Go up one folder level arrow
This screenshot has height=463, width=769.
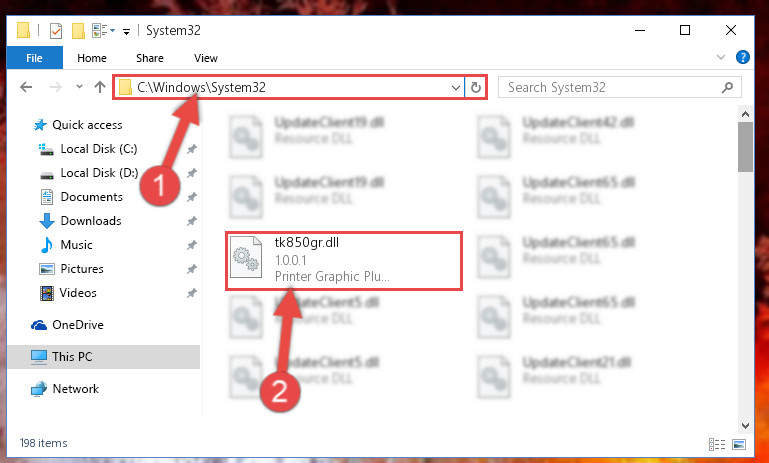100,87
